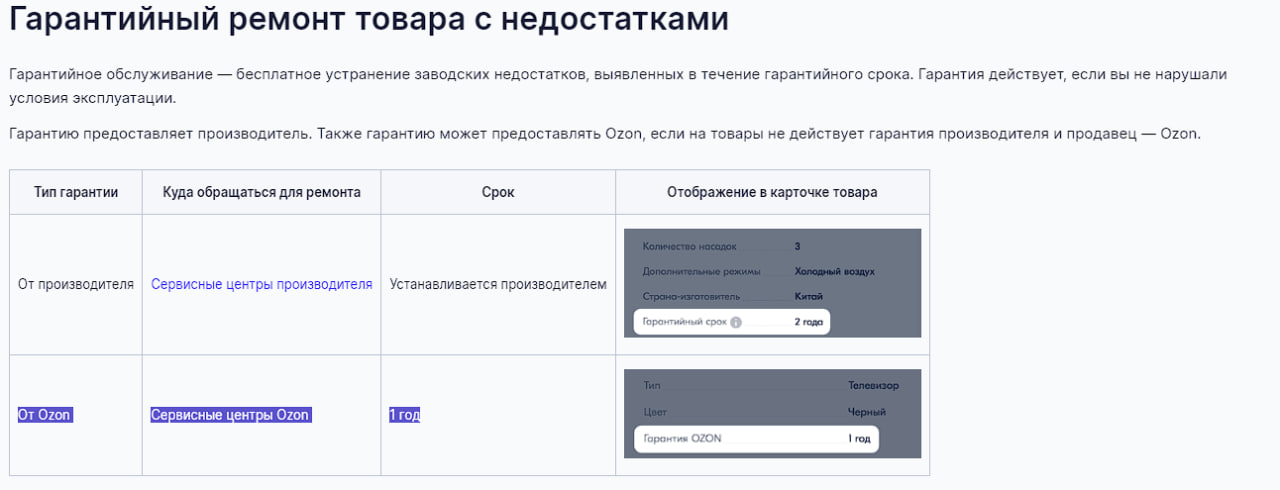This screenshot has width=1280, height=490.
Task: Click the Отображение в карточке товара header
Action: tap(772, 192)
